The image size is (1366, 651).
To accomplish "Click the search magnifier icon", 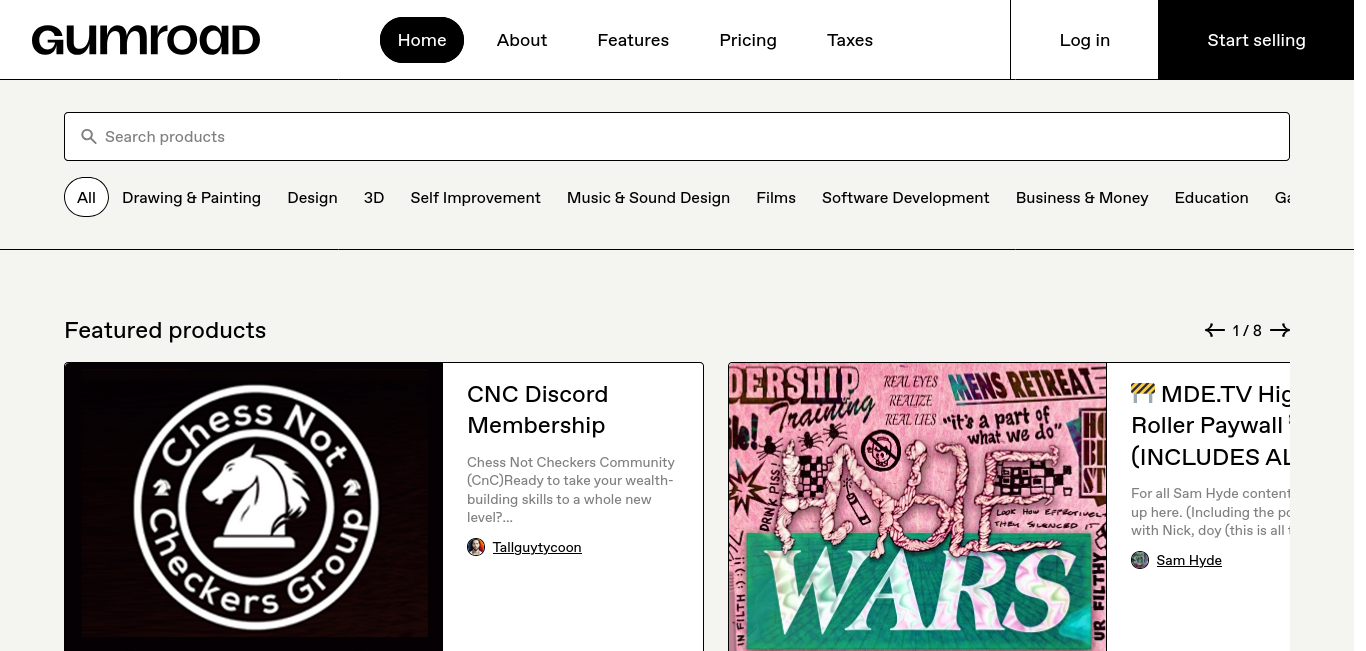I will point(89,137).
